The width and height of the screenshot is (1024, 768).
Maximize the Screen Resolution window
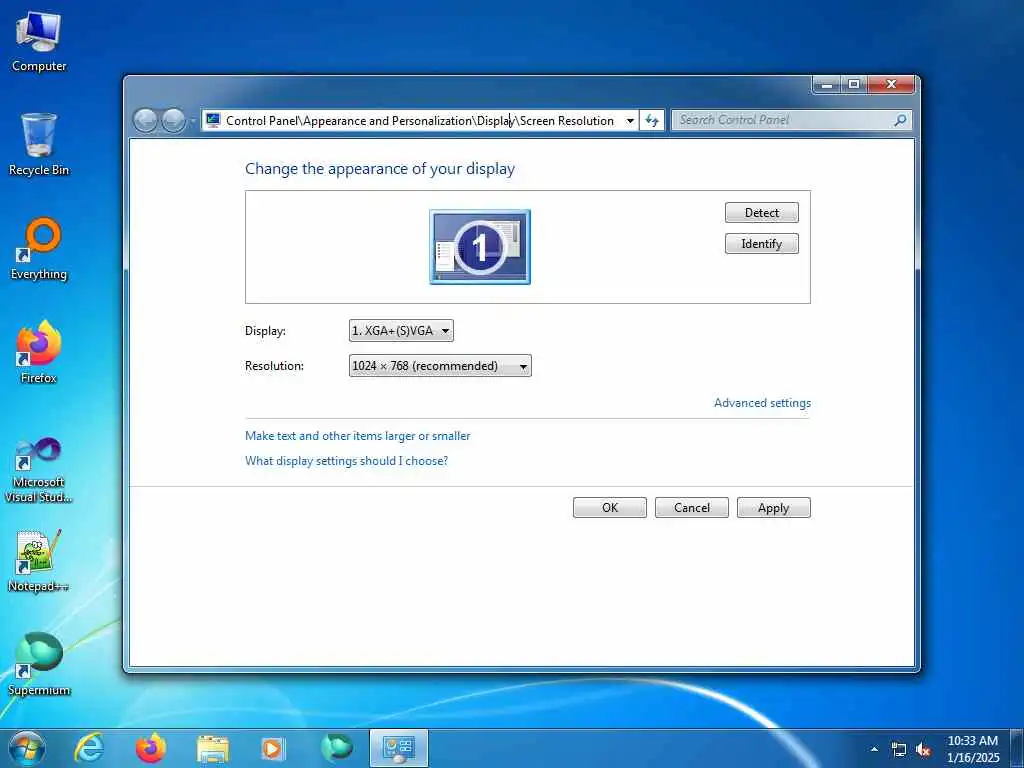(854, 84)
